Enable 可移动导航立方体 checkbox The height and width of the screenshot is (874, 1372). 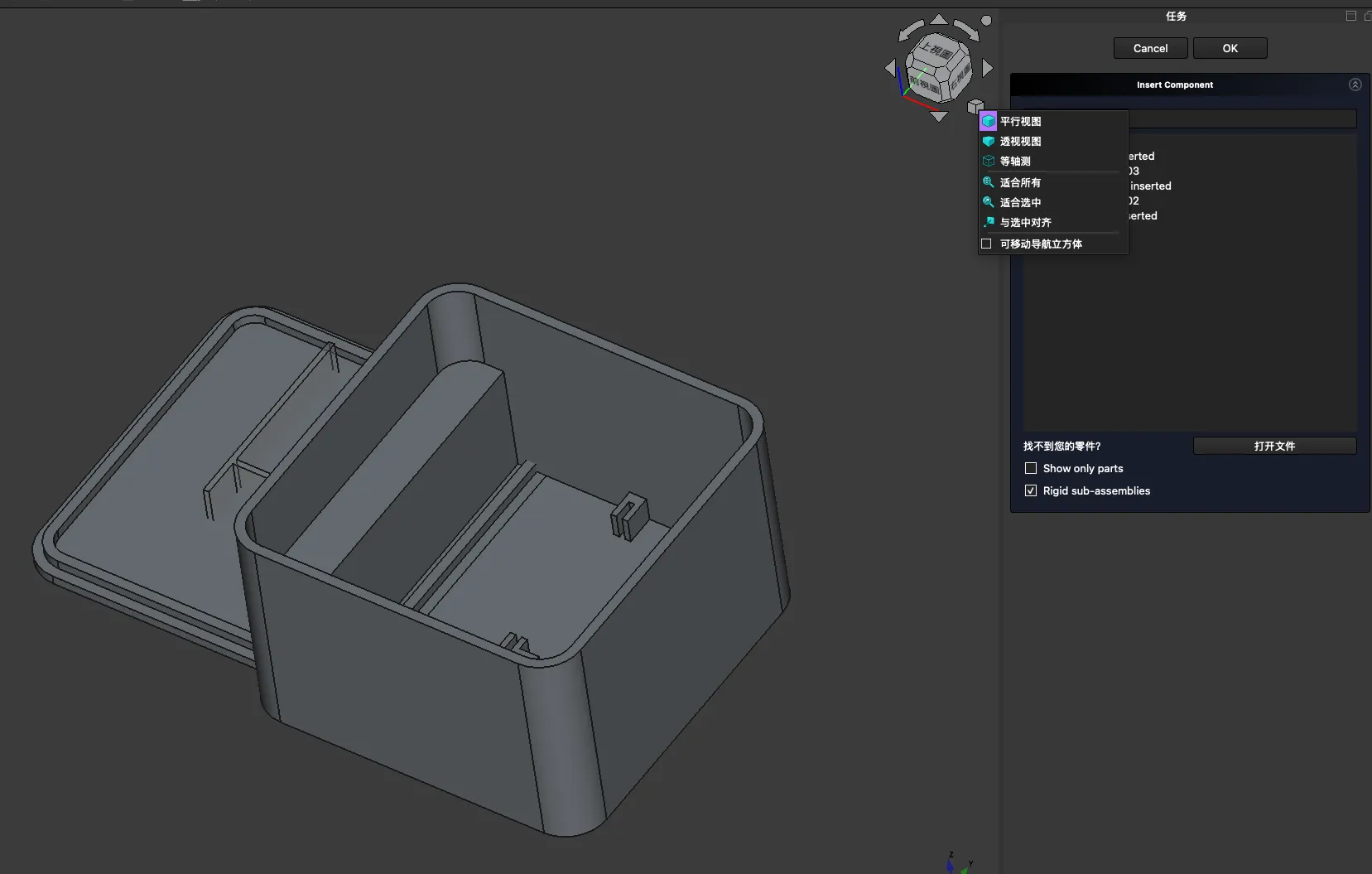click(986, 244)
